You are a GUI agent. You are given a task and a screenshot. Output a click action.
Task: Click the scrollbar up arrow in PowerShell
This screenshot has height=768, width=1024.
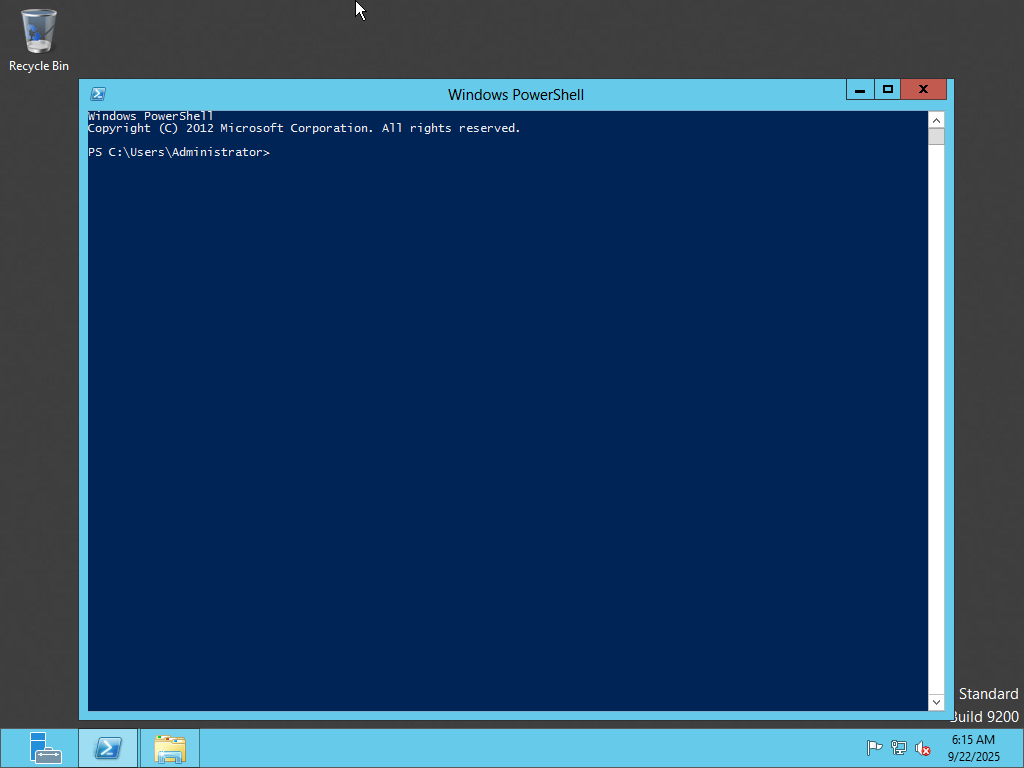tap(936, 120)
